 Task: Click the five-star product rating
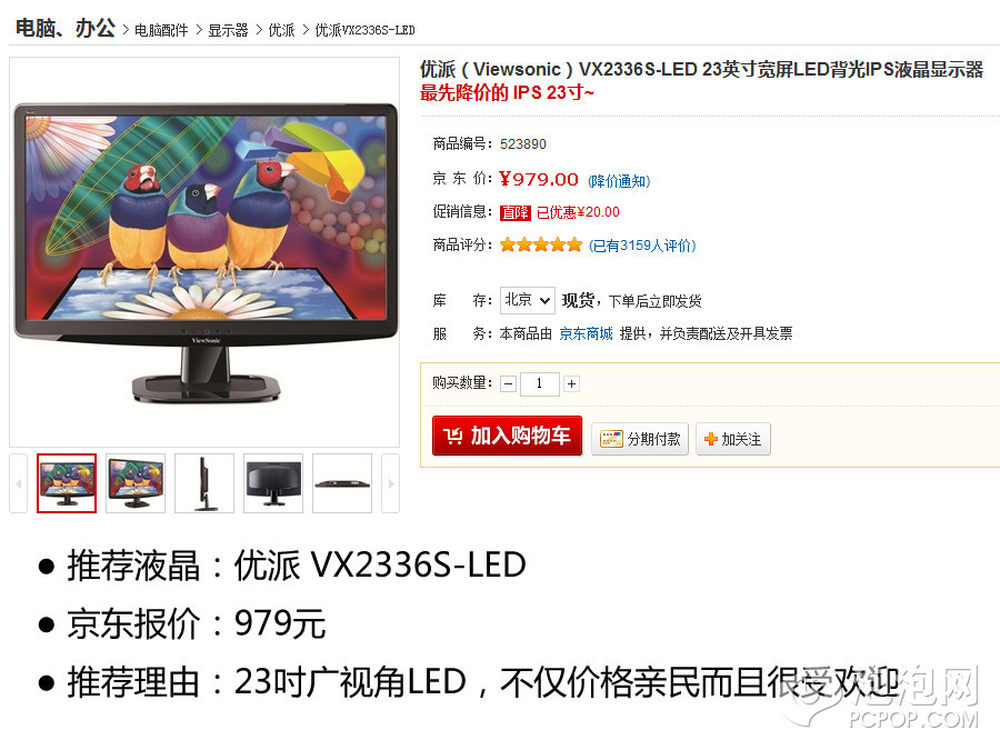point(541,245)
